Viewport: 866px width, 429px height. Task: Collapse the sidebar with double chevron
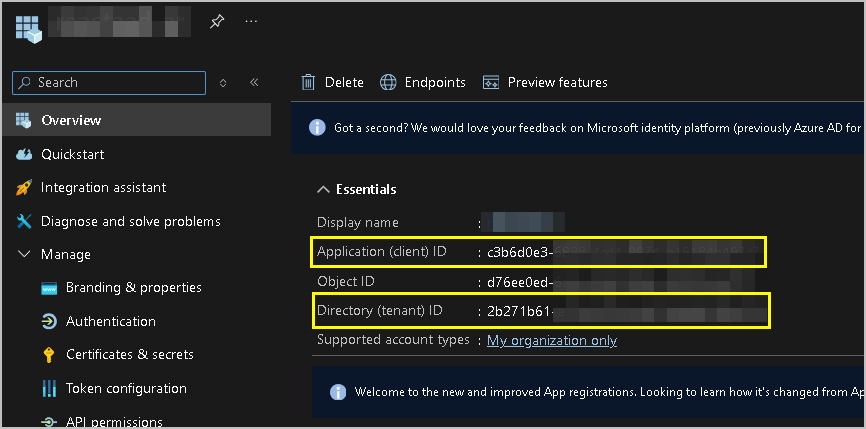[x=254, y=83]
